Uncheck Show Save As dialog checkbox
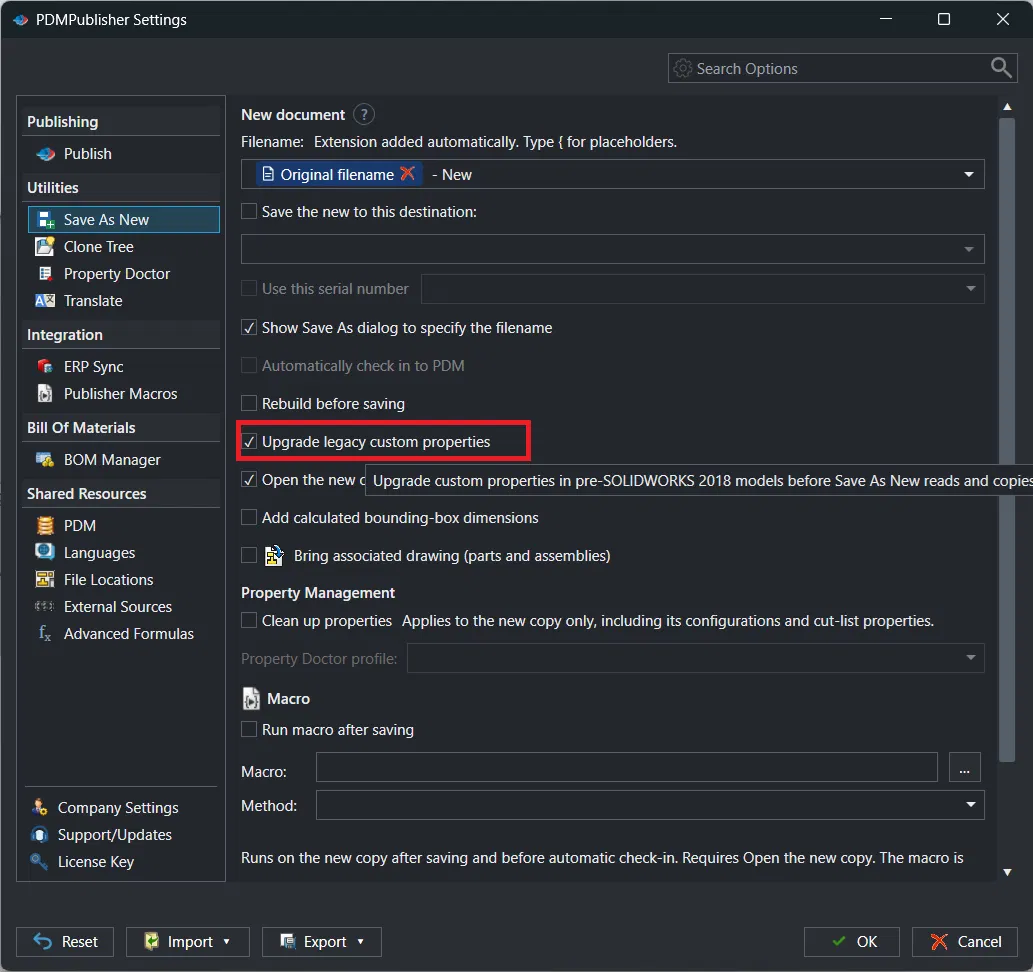The width and height of the screenshot is (1033, 972). click(248, 328)
